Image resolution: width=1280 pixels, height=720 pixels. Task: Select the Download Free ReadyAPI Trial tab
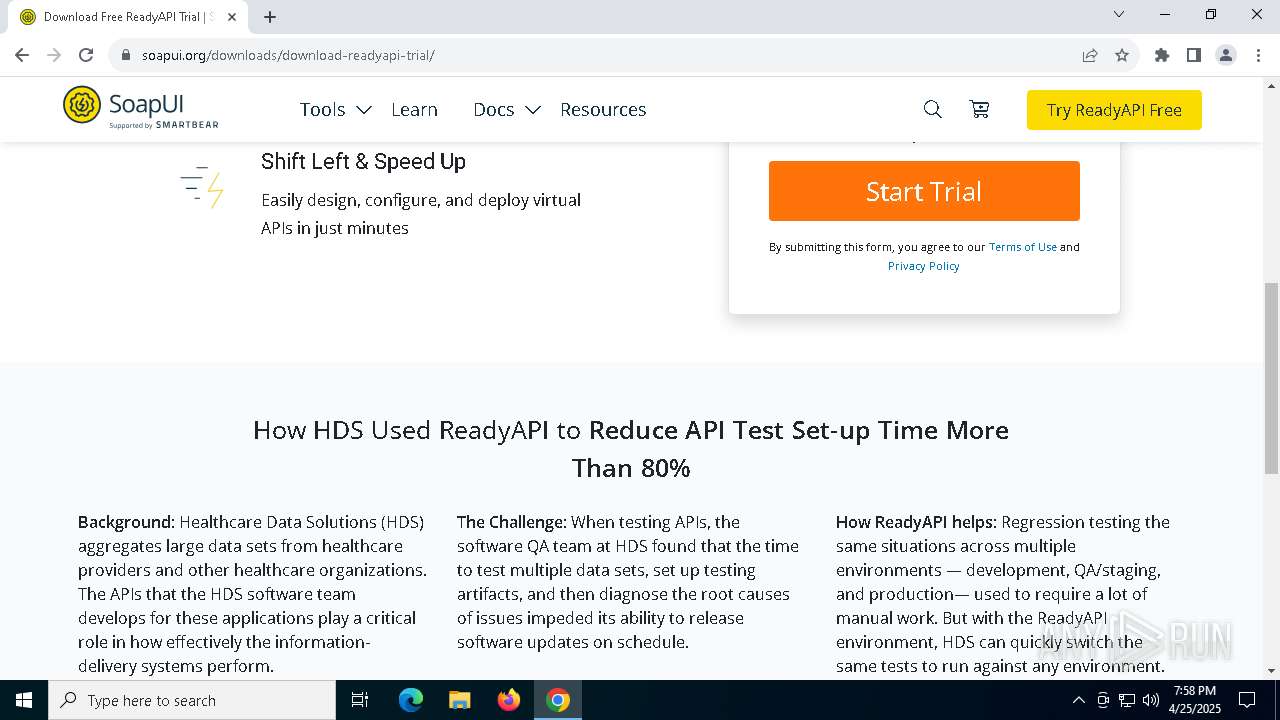(127, 17)
